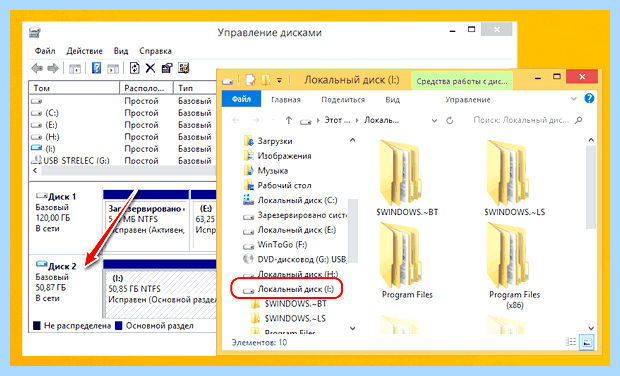620x376 pixels.
Task: Open the address bar history dropdown
Action: (434, 121)
